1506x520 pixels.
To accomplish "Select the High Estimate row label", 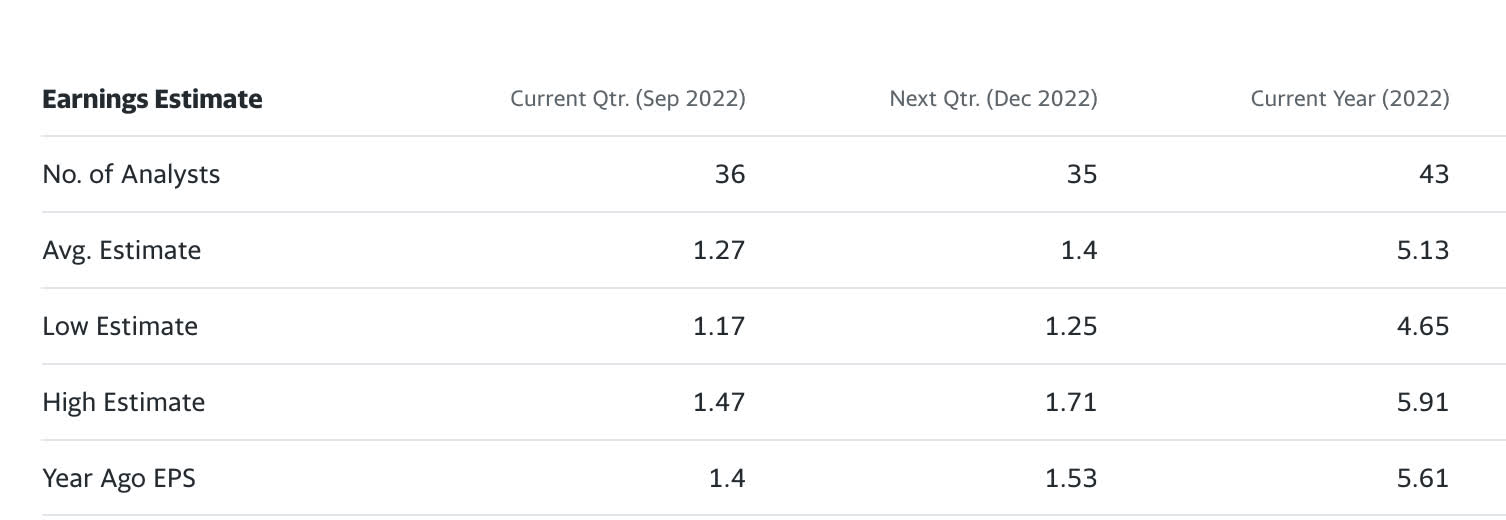I will tap(123, 402).
